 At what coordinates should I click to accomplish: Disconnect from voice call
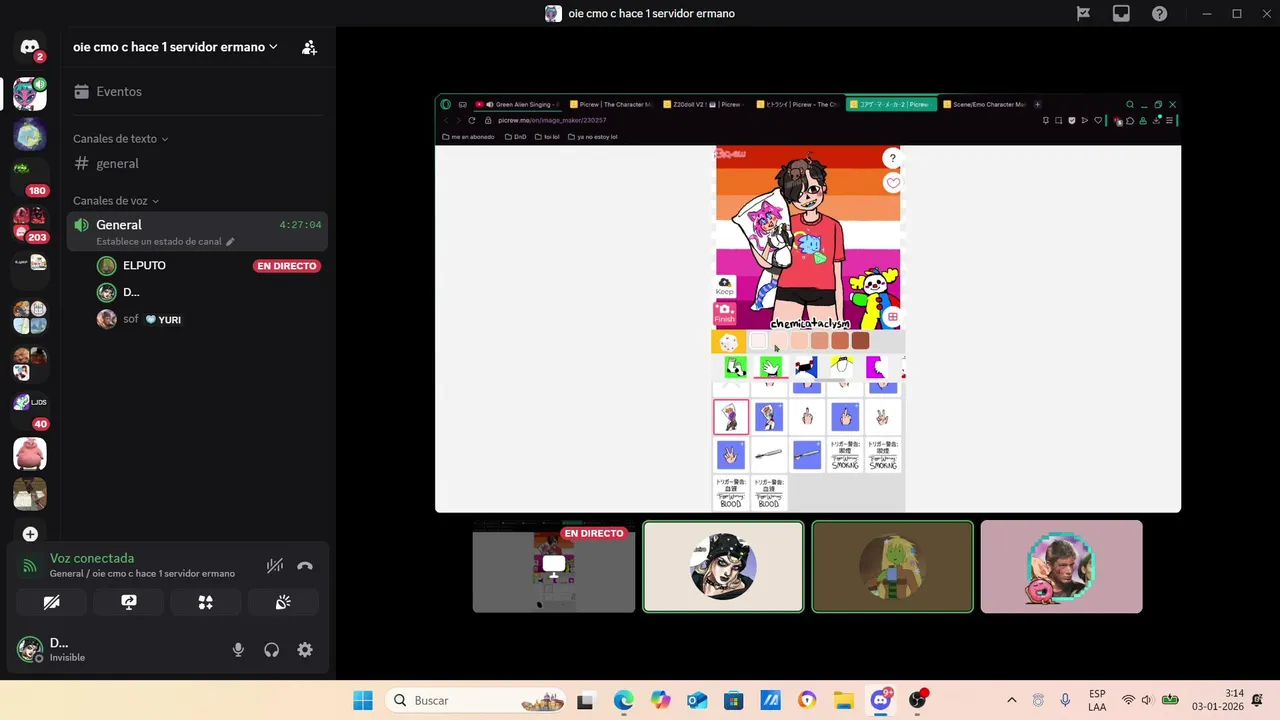[305, 566]
